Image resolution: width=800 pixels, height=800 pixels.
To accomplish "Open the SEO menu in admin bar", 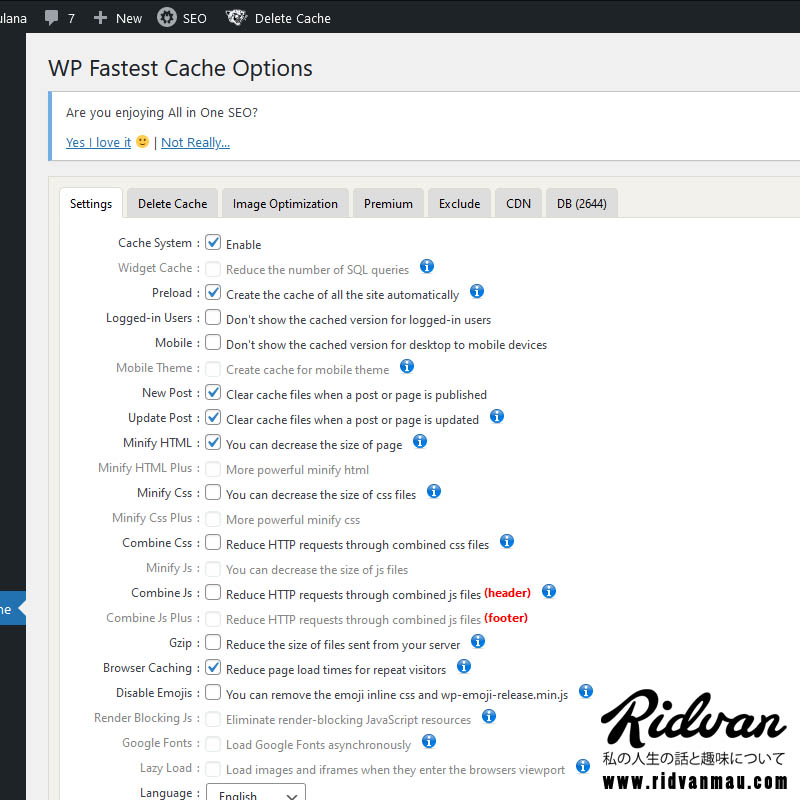I will 194,18.
